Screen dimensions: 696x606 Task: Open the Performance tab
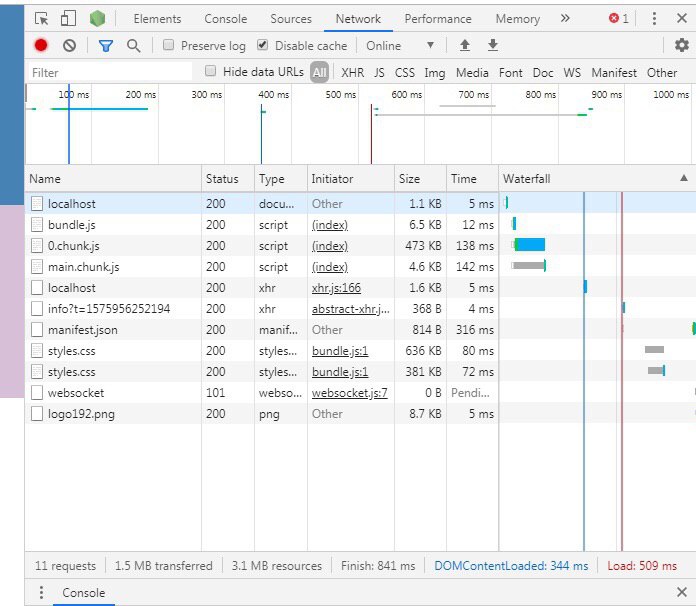click(x=437, y=19)
